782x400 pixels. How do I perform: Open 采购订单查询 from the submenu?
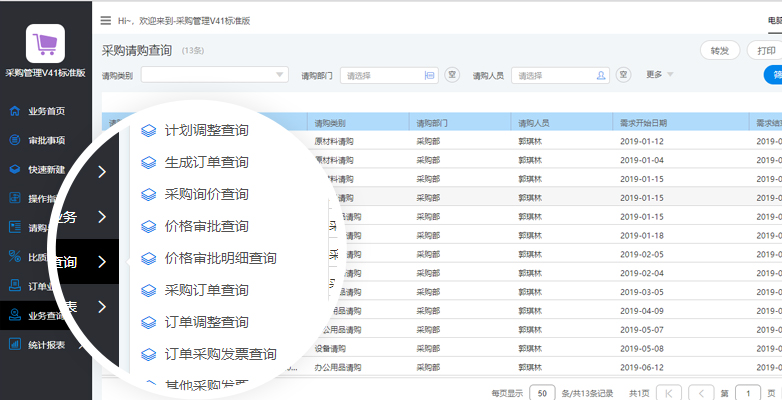coord(206,290)
